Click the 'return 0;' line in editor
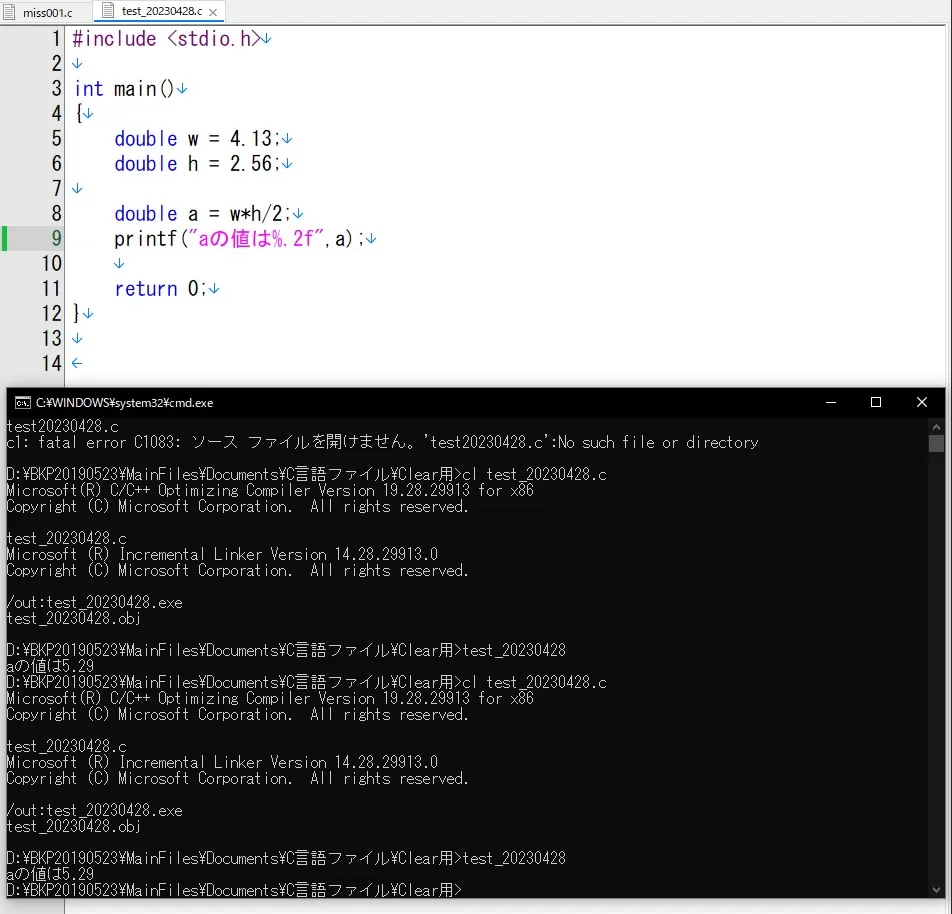Viewport: 952px width, 914px height. tap(160, 289)
